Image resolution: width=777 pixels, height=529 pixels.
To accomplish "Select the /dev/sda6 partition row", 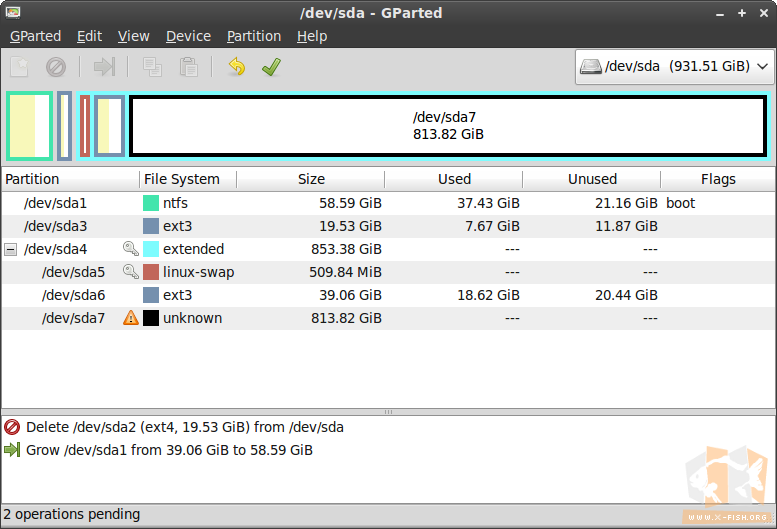I will (x=388, y=295).
